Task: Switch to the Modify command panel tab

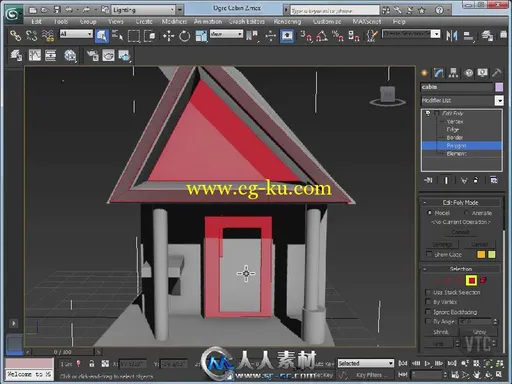Action: [439, 73]
